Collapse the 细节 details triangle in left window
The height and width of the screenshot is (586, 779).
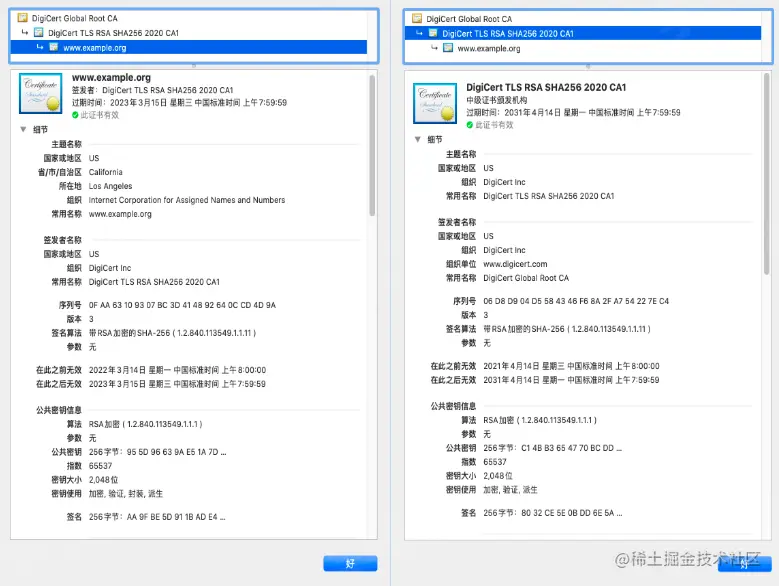(23, 129)
